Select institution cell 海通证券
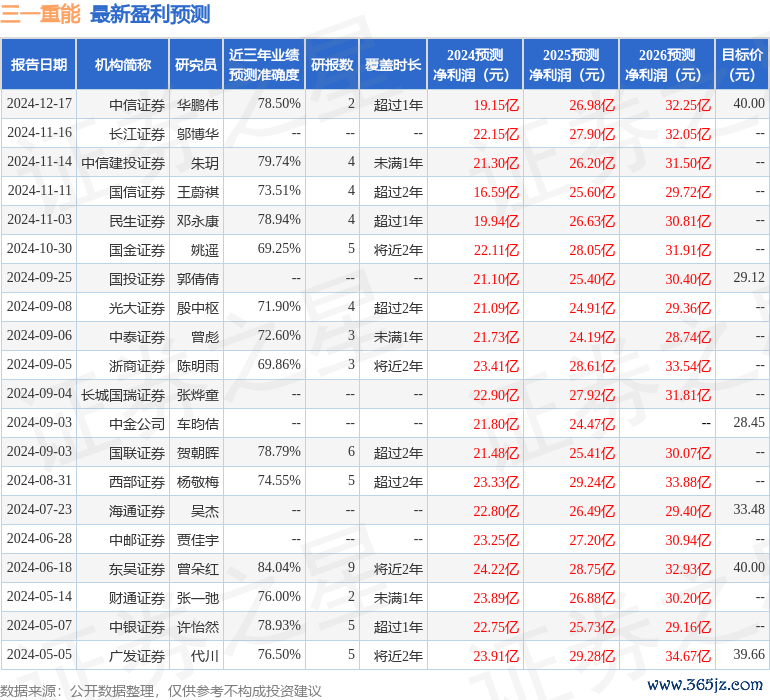Screen dimensions: 770x700 137,510
